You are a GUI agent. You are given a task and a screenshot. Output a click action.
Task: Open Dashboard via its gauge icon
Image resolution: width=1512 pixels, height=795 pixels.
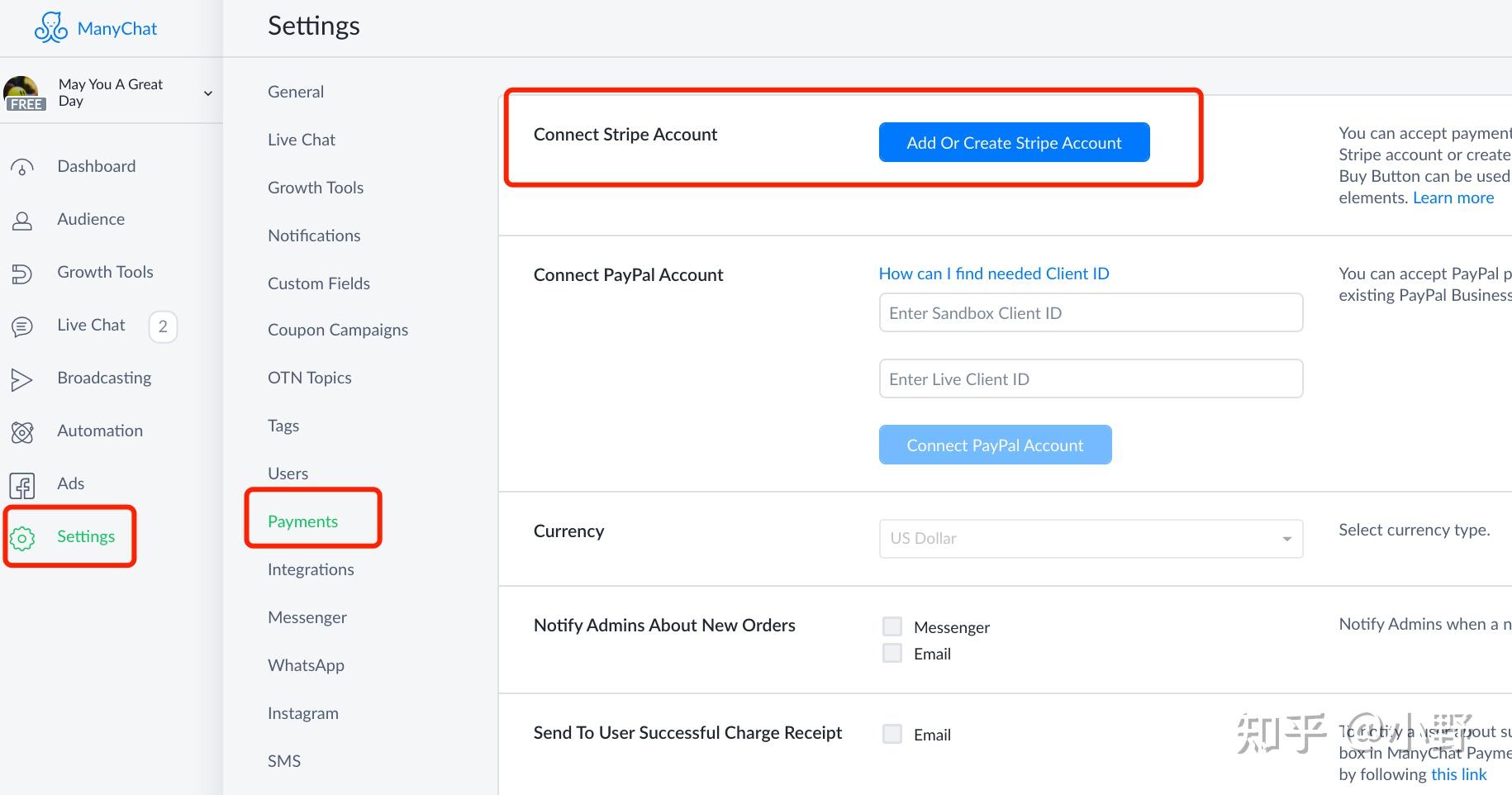click(22, 168)
